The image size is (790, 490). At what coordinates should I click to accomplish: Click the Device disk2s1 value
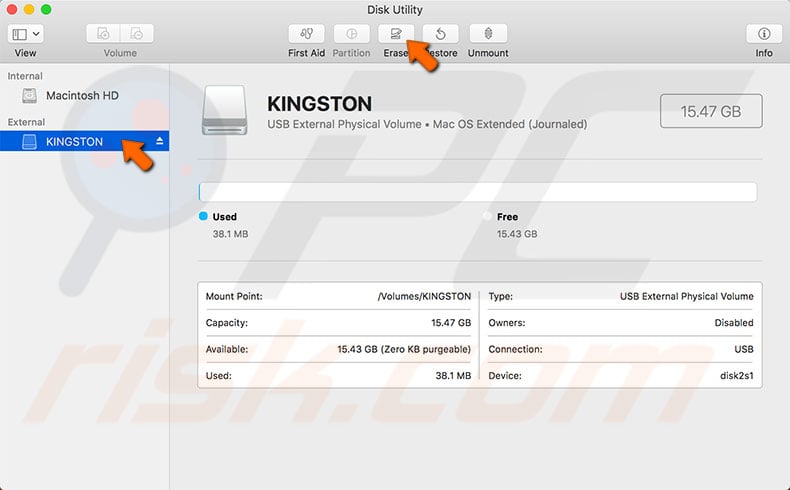(x=737, y=375)
